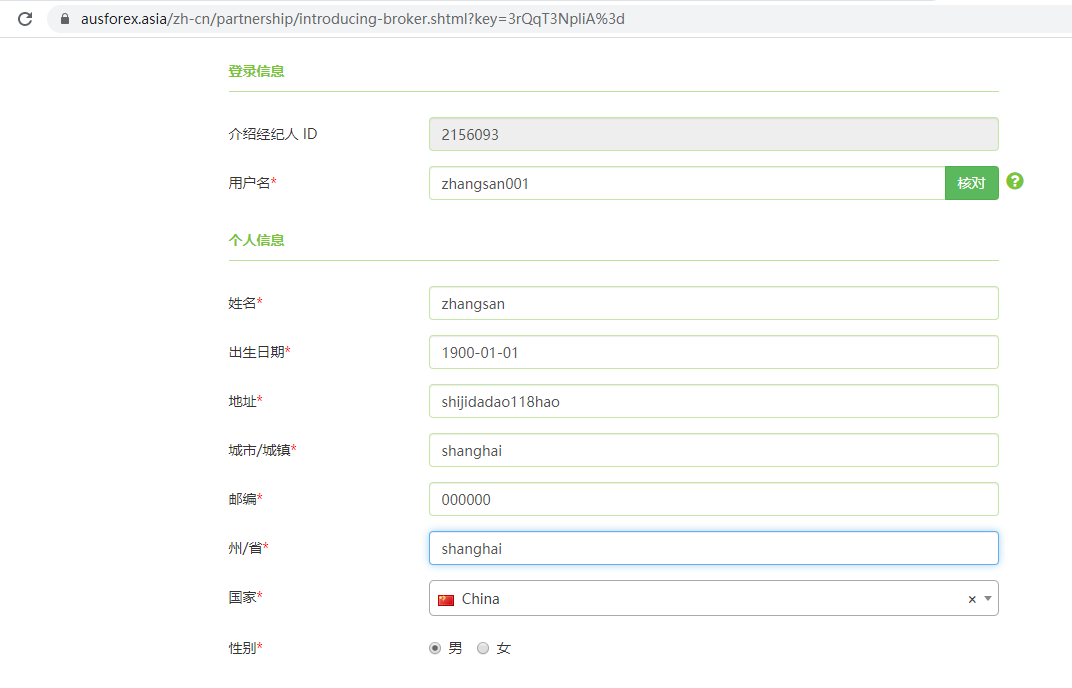Select the 男 gender radio button
The height and width of the screenshot is (688, 1072).
(435, 648)
